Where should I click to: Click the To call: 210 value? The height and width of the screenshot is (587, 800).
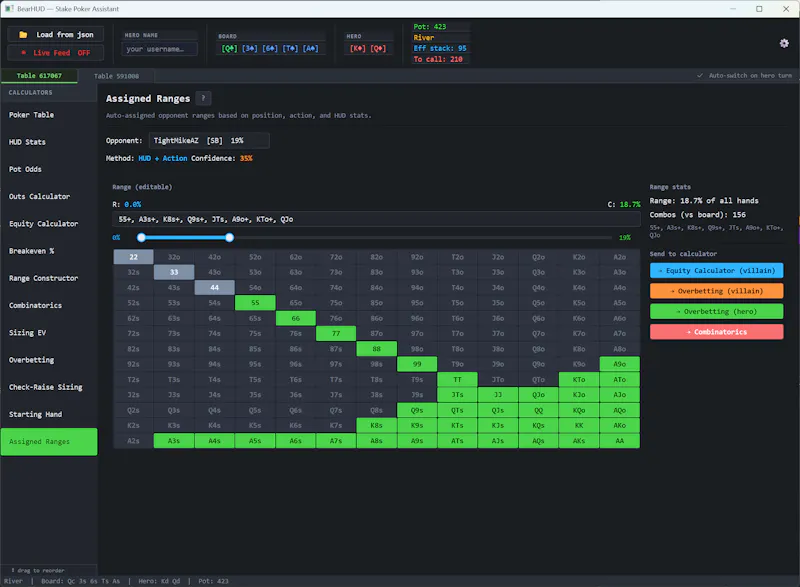click(x=438, y=59)
